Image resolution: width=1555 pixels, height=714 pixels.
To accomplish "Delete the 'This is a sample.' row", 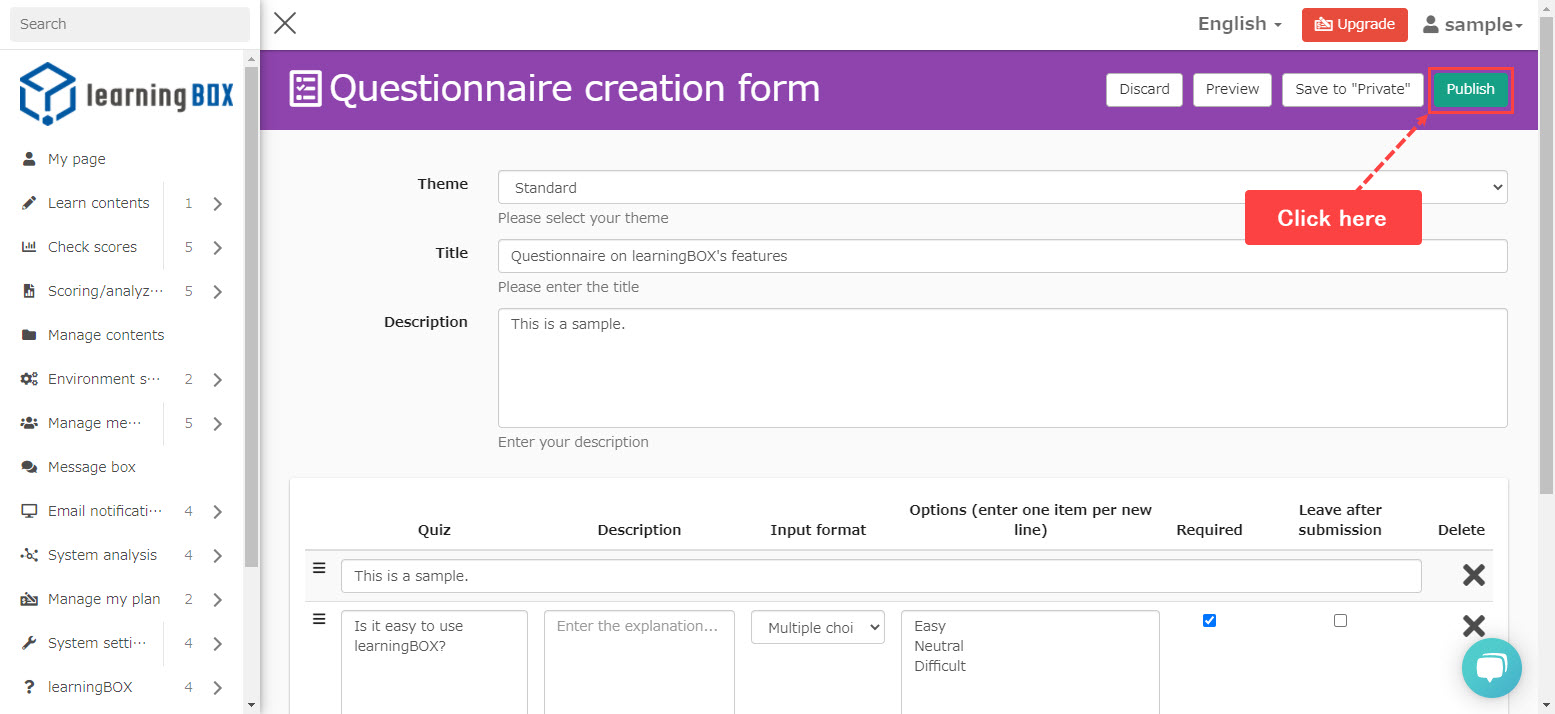I will [1473, 575].
